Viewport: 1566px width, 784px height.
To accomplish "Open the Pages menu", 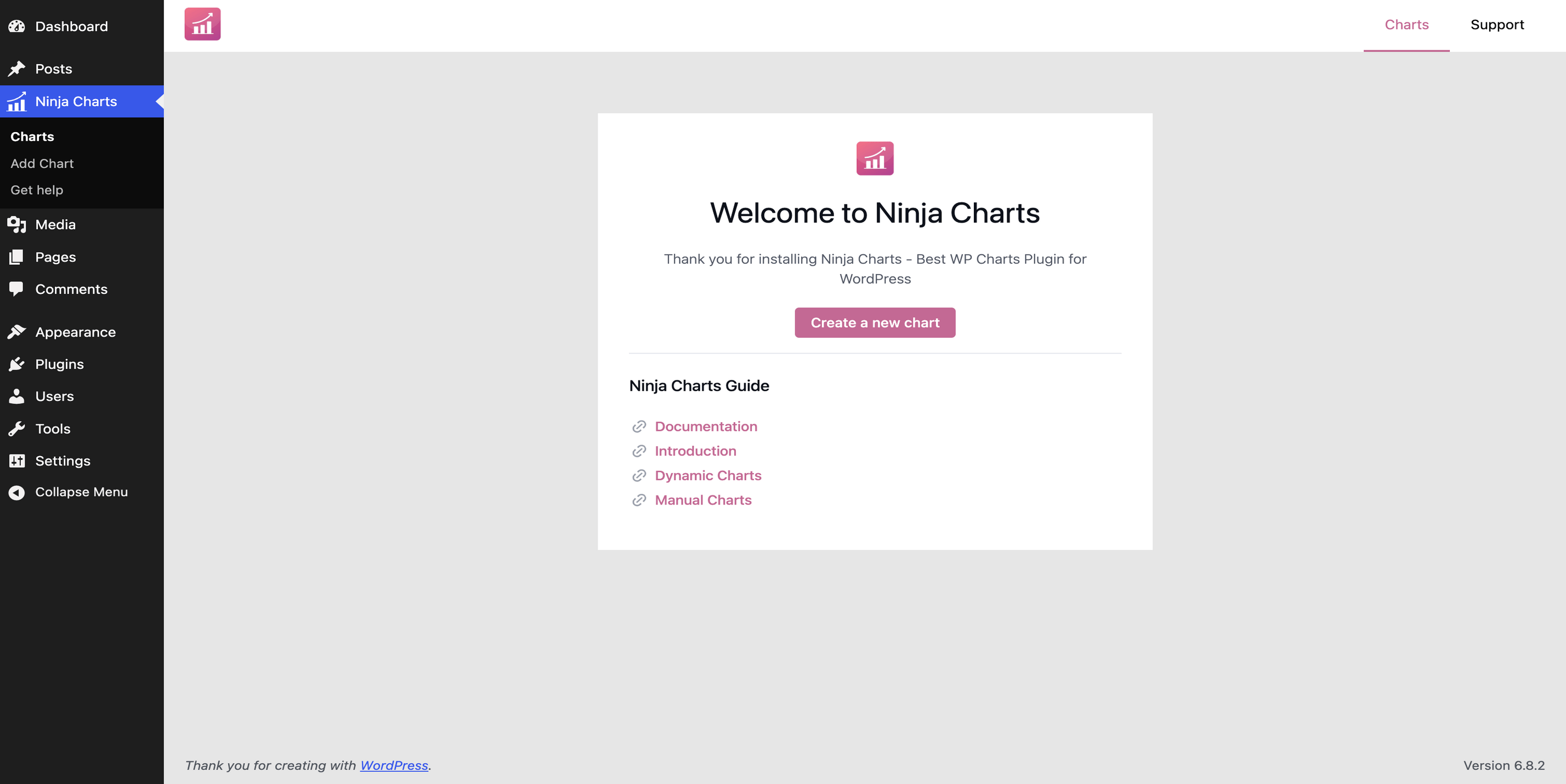I will click(x=82, y=257).
